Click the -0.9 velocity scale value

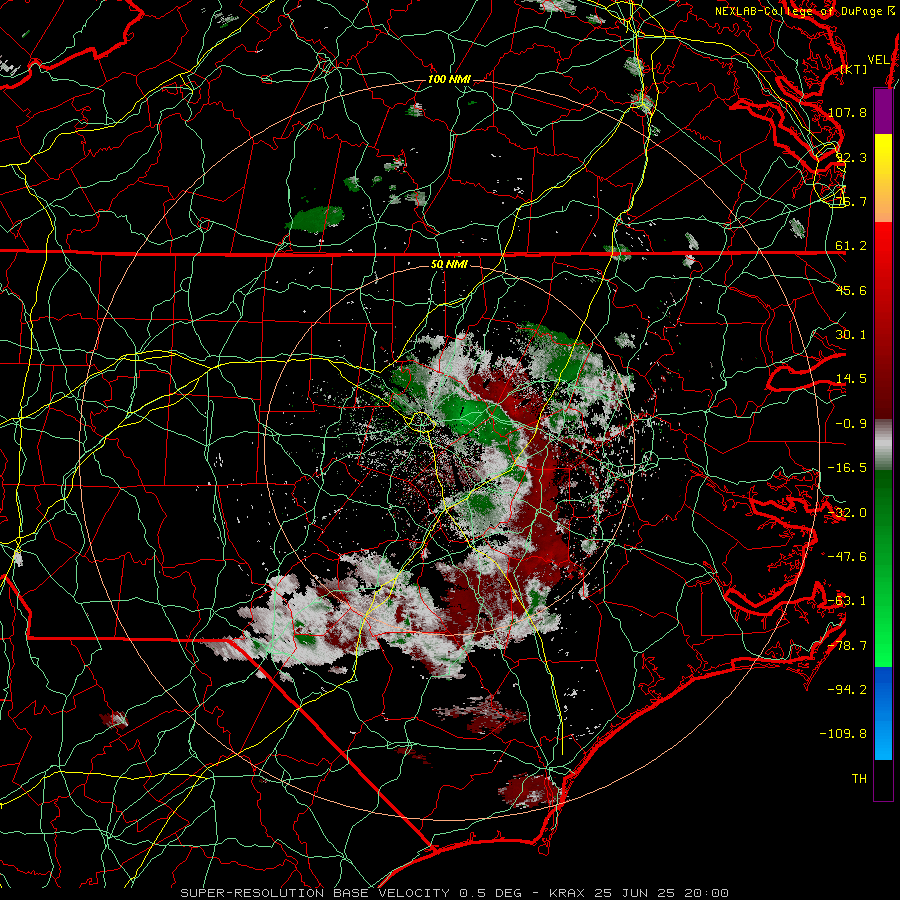tap(851, 424)
